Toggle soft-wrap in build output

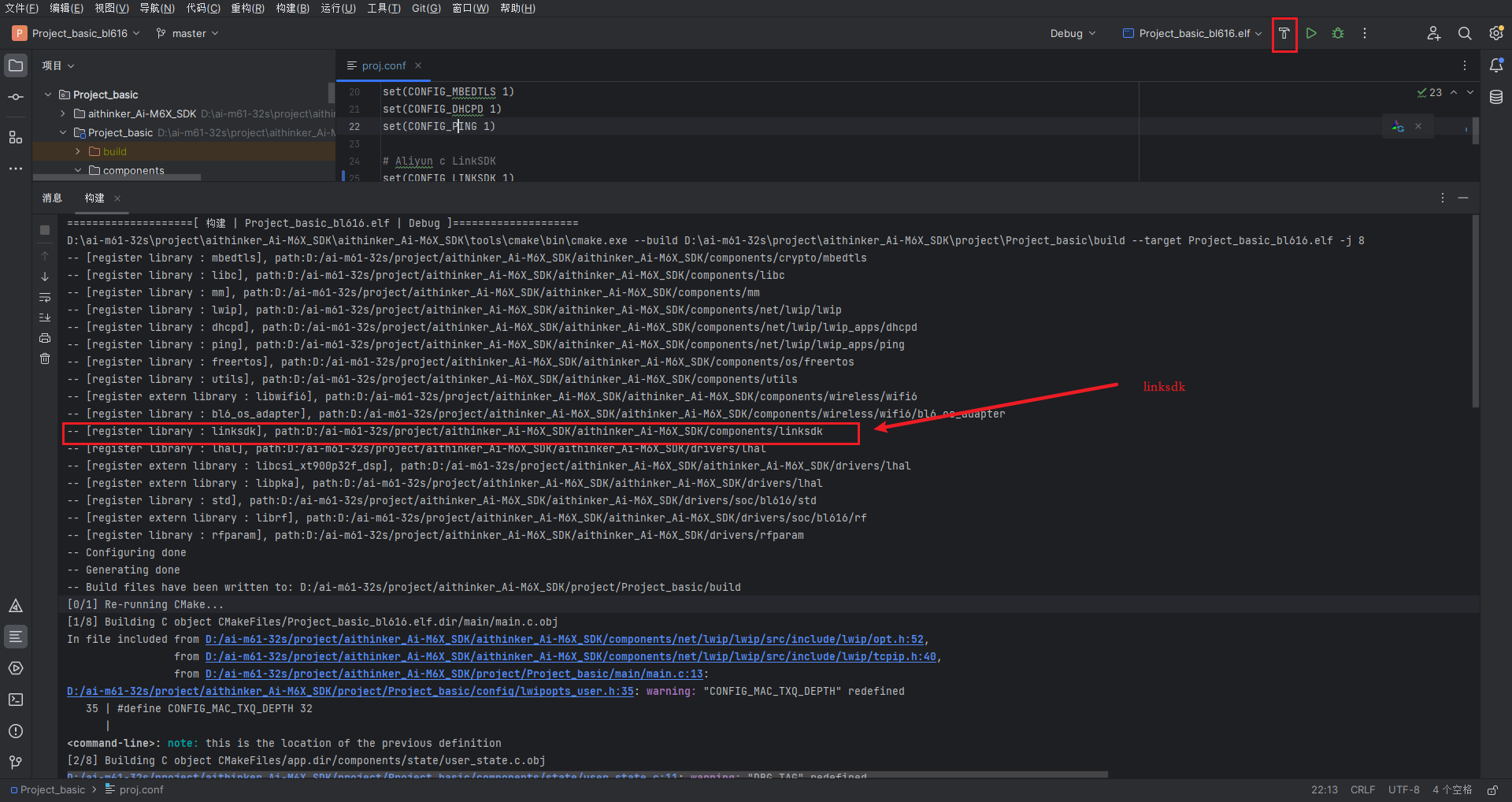tap(45, 298)
